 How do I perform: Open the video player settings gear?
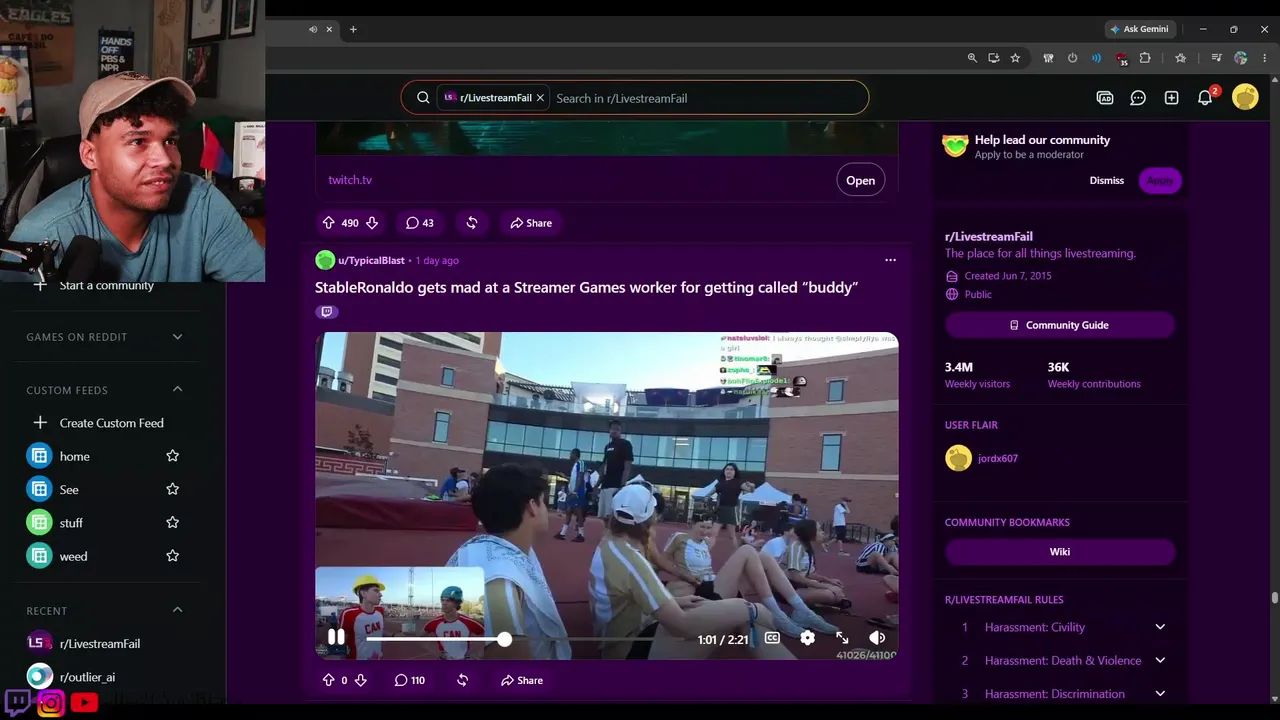click(x=807, y=638)
